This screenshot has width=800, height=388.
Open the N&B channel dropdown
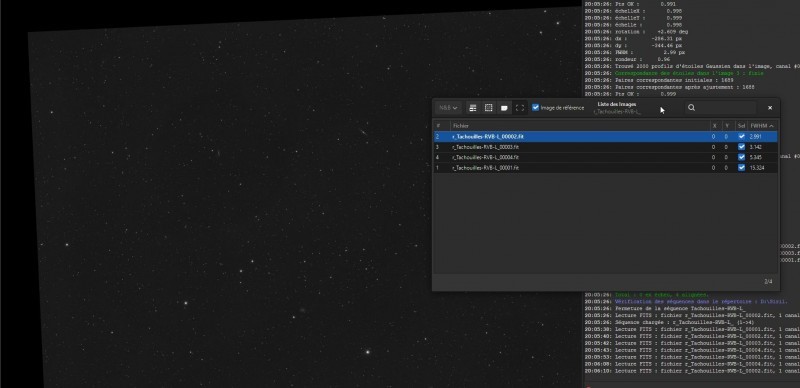[448, 108]
